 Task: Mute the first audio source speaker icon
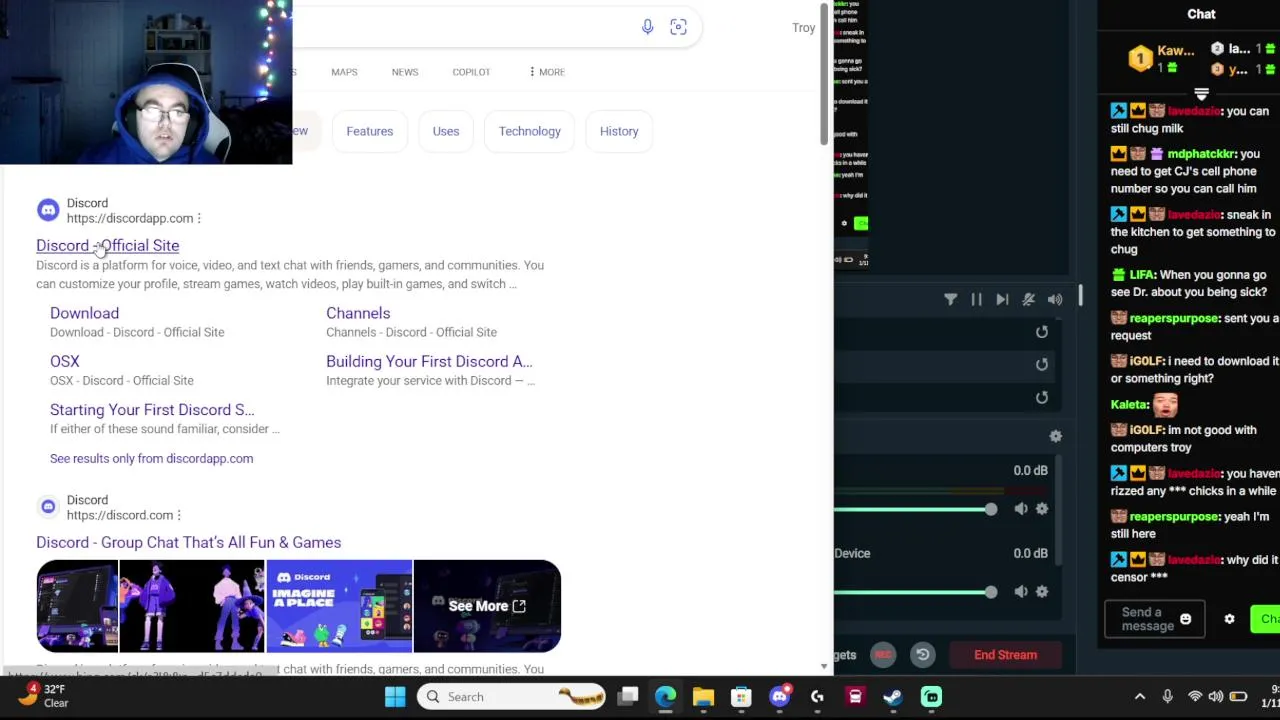1020,509
